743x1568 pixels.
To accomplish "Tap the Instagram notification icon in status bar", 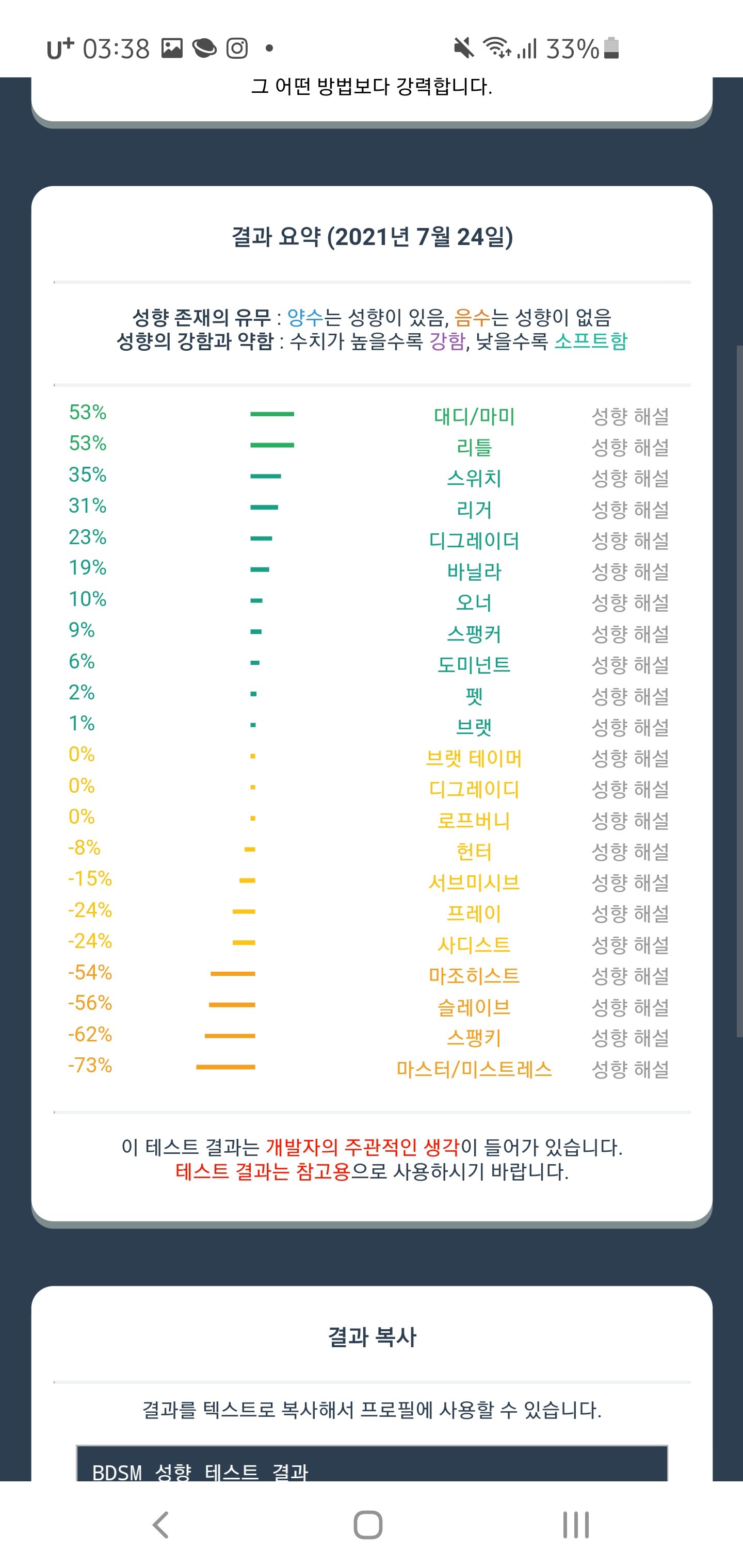I will click(x=237, y=47).
